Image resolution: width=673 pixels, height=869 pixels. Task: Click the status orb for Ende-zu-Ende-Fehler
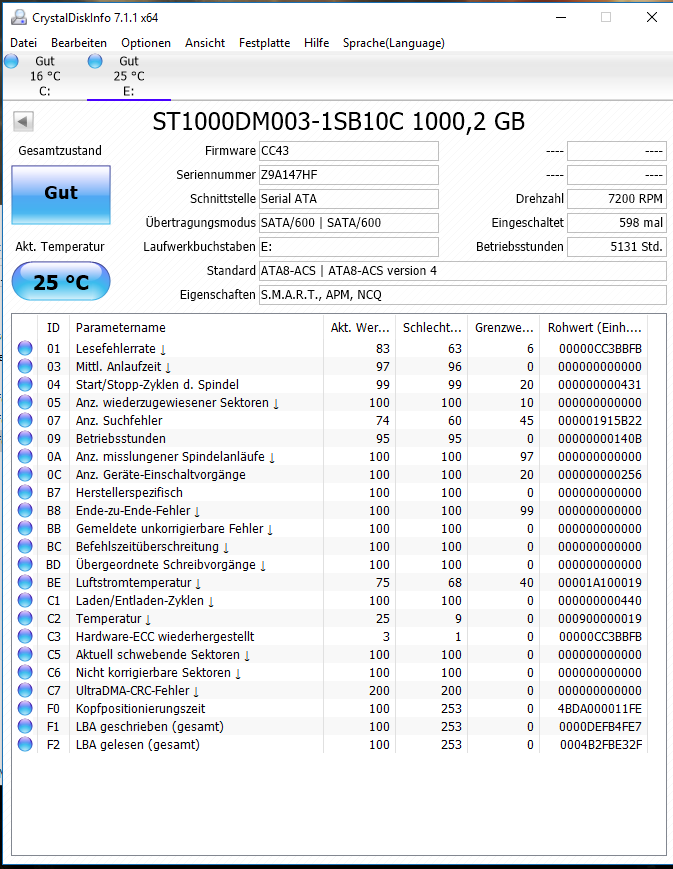[25, 510]
